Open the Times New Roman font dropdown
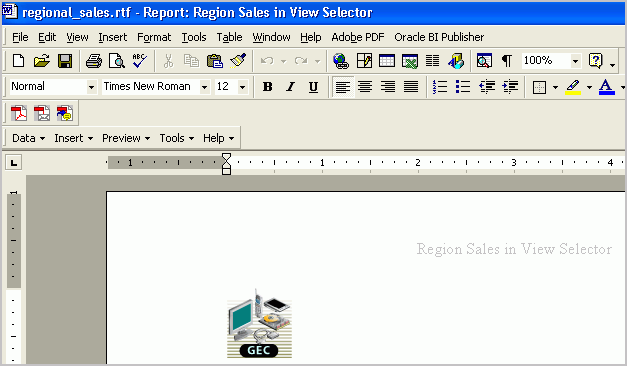Screen dimensions: 627x366 point(204,87)
